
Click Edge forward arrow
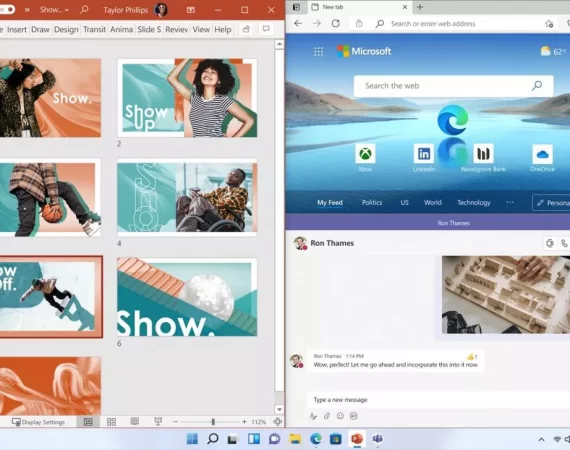pos(317,24)
